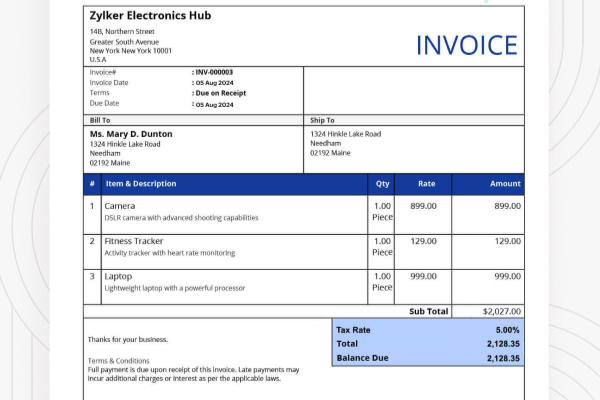Click the Bill To section header
This screenshot has width=600, height=400.
pos(100,120)
